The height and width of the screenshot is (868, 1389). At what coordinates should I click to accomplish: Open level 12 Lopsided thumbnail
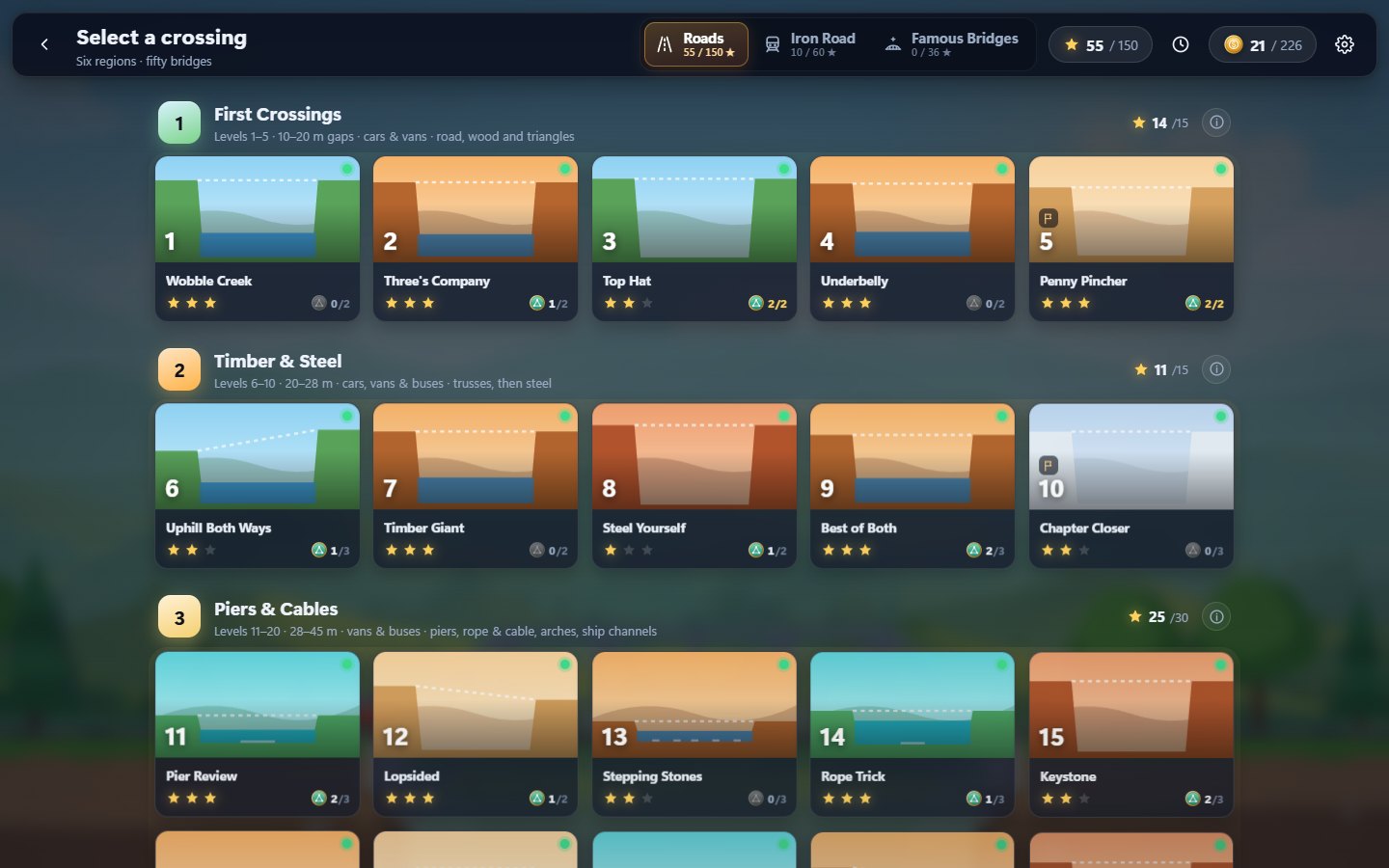(476, 704)
